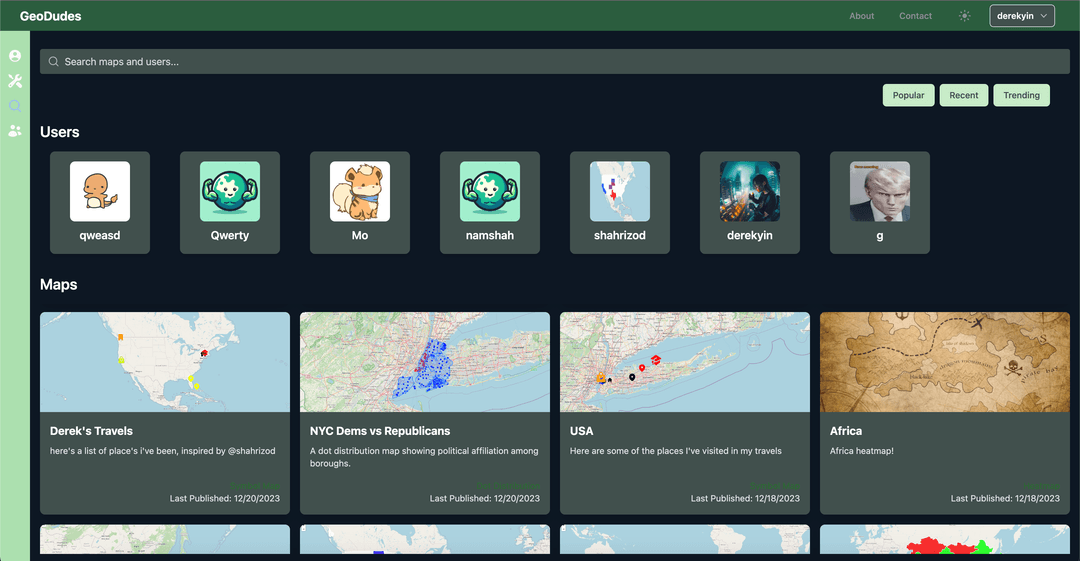This screenshot has width=1080, height=561.
Task: Open Derek's Travels map thumbnail
Action: pos(165,362)
